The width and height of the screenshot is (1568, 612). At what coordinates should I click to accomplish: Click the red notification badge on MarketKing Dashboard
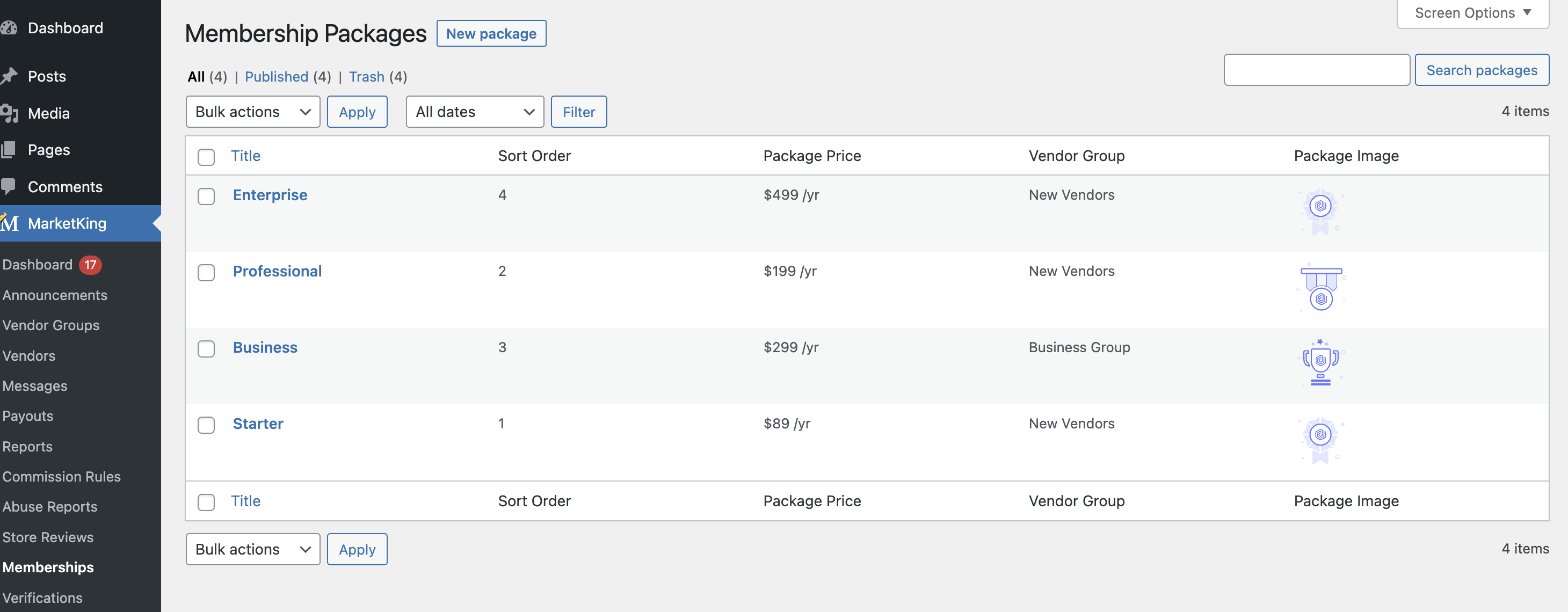90,264
